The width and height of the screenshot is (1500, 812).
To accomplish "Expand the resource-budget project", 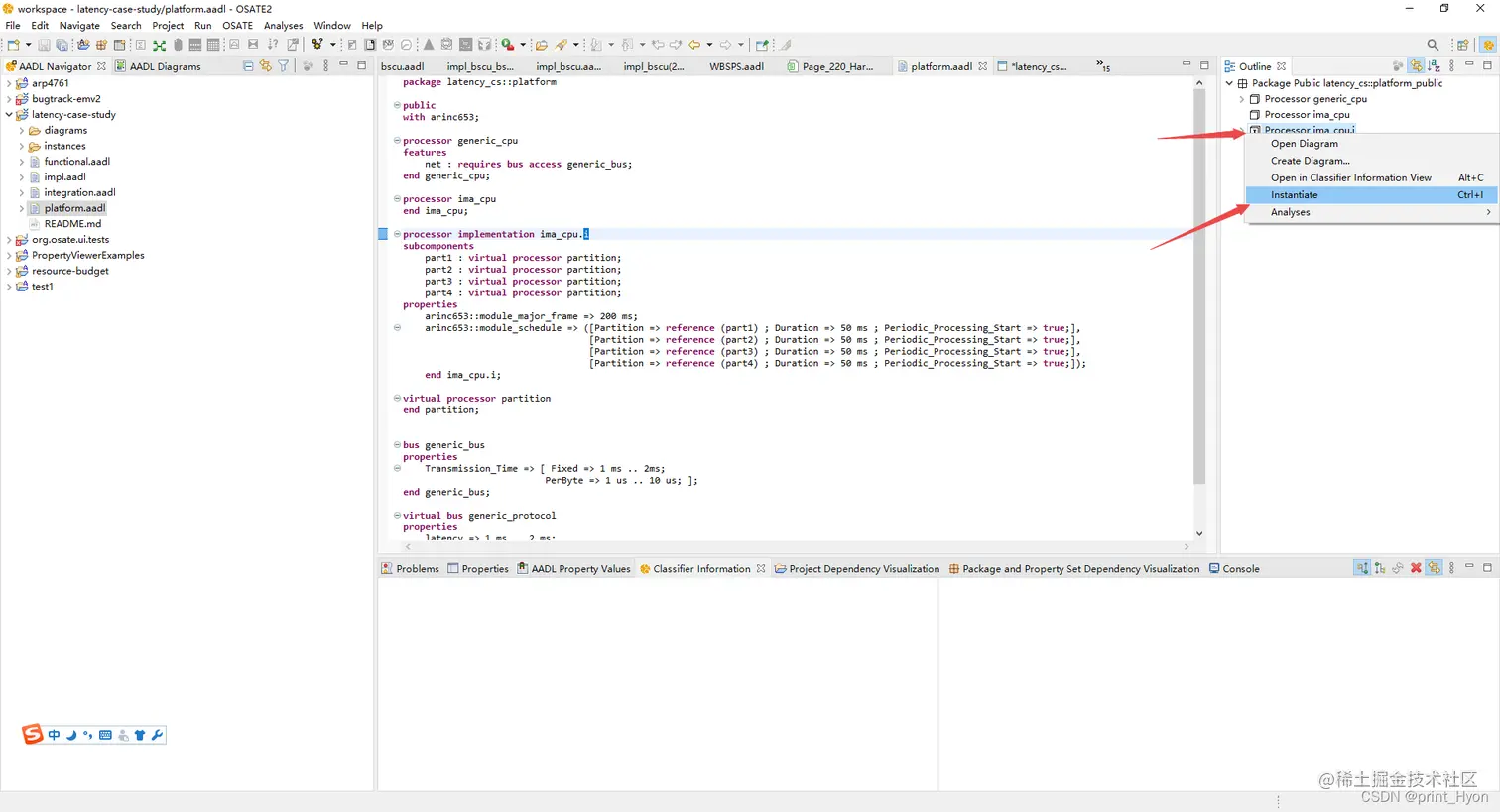I will tap(9, 271).
